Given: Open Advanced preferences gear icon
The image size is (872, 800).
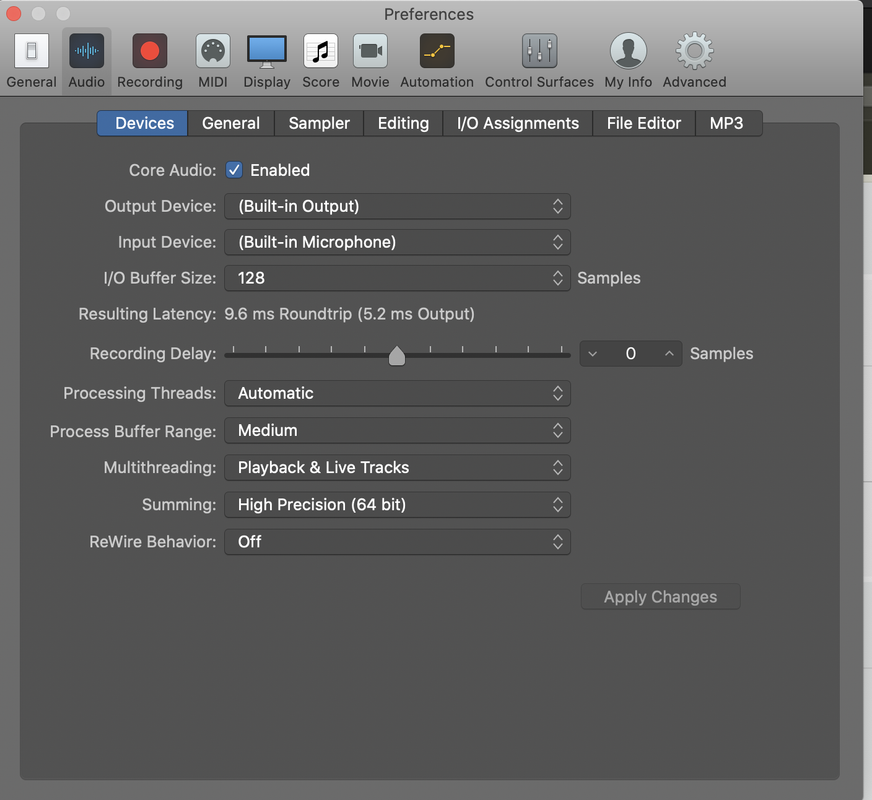Looking at the screenshot, I should pyautogui.click(x=695, y=51).
